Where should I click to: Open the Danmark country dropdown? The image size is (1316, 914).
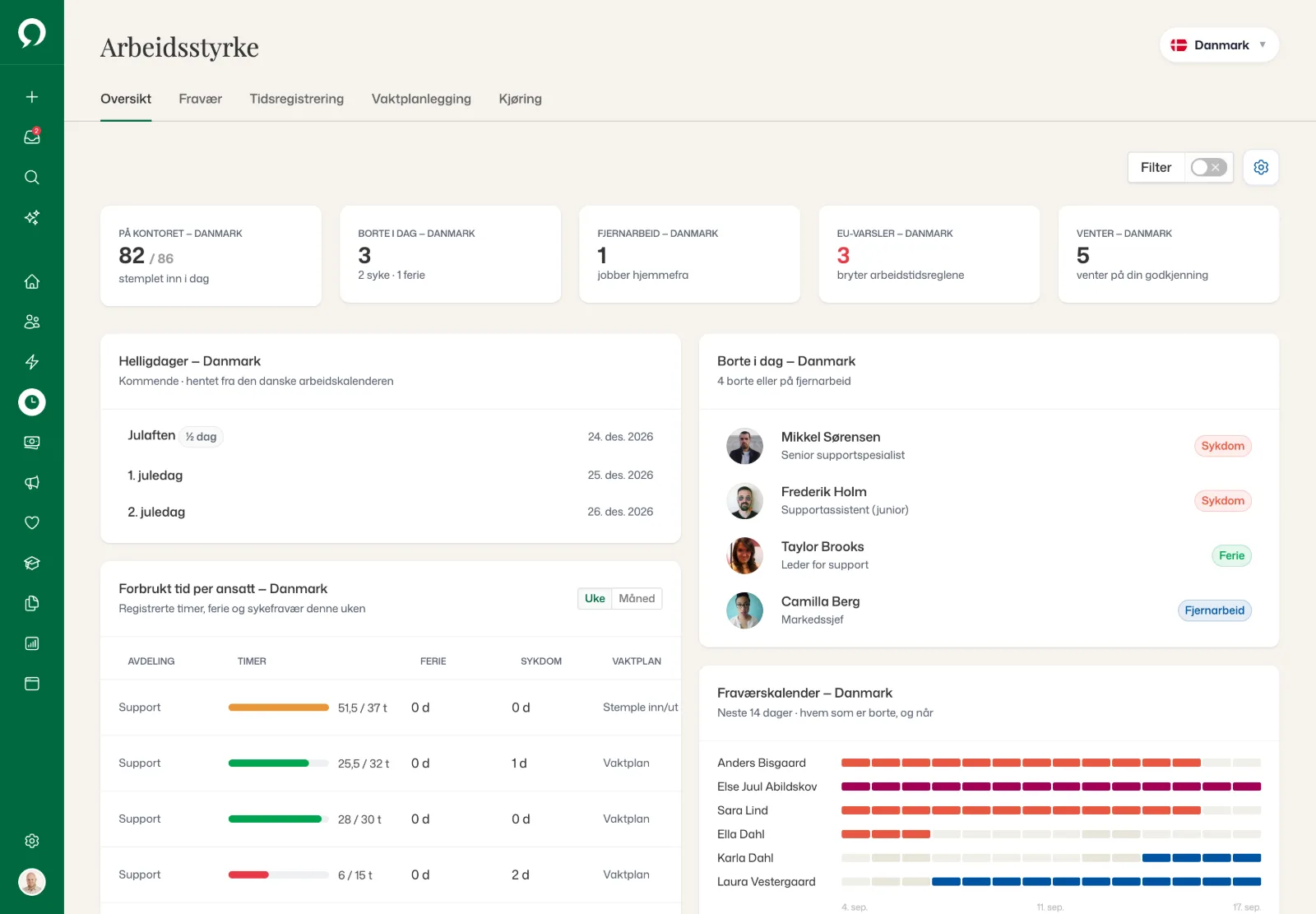pos(1219,45)
